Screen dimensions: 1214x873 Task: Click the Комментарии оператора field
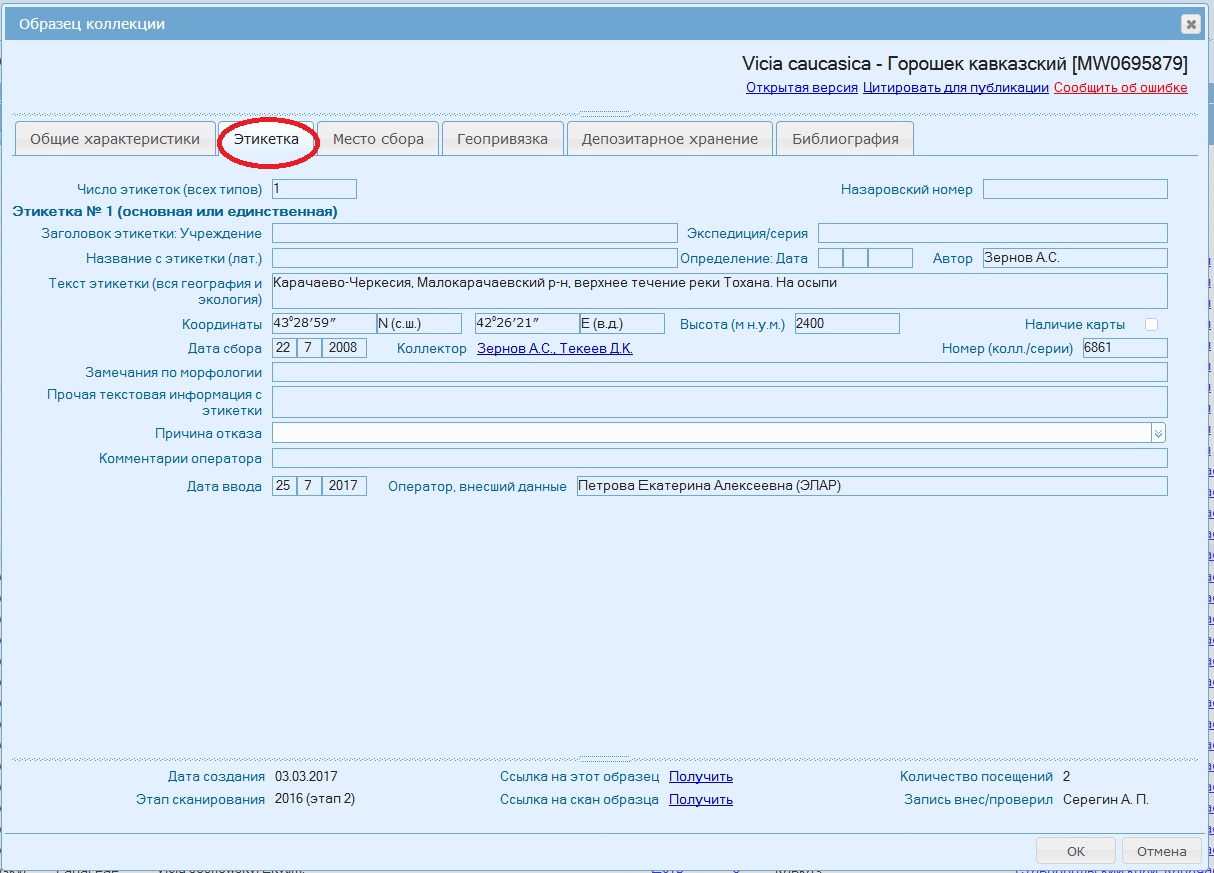point(718,458)
